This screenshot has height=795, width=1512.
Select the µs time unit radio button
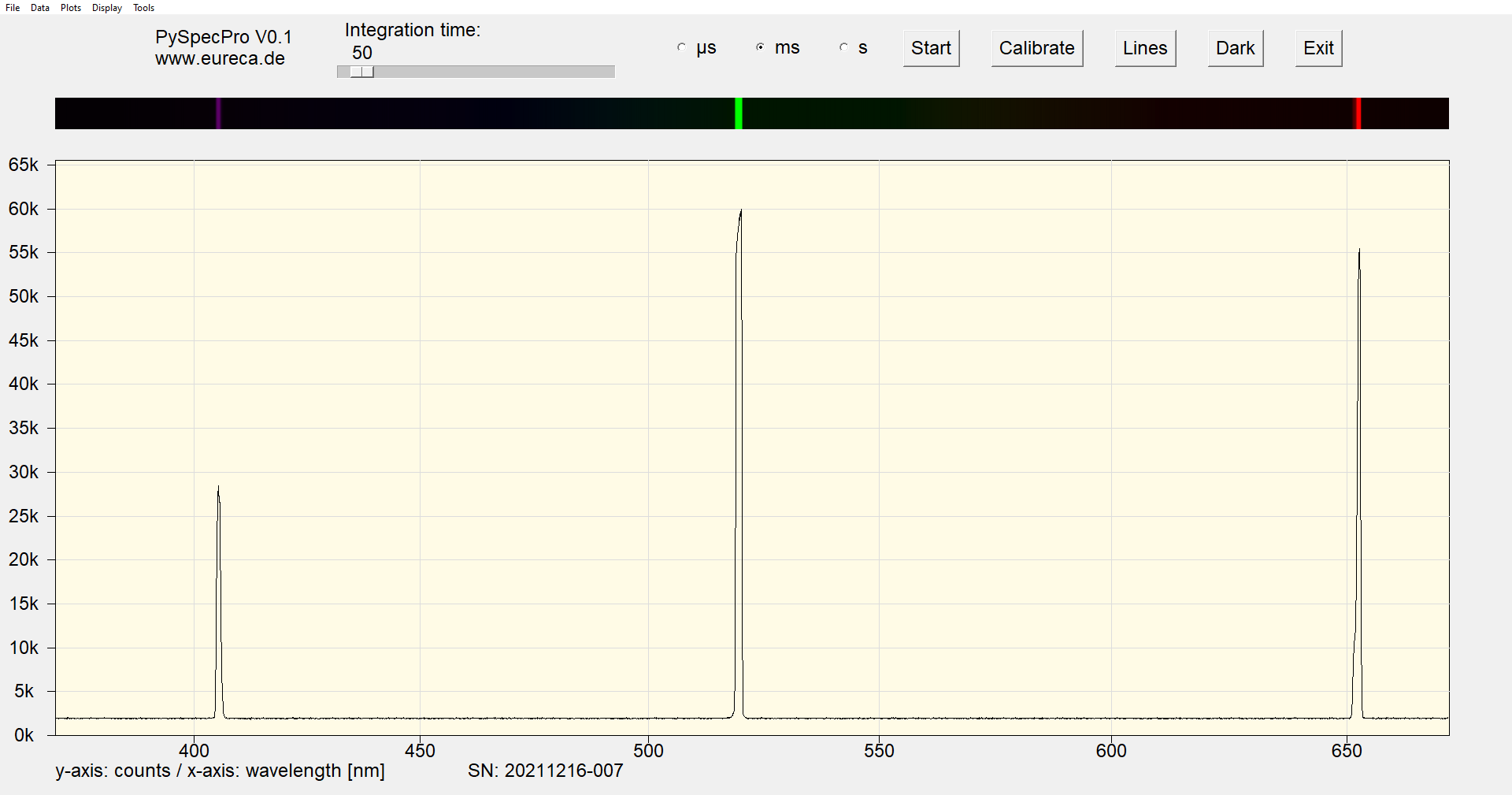click(682, 47)
